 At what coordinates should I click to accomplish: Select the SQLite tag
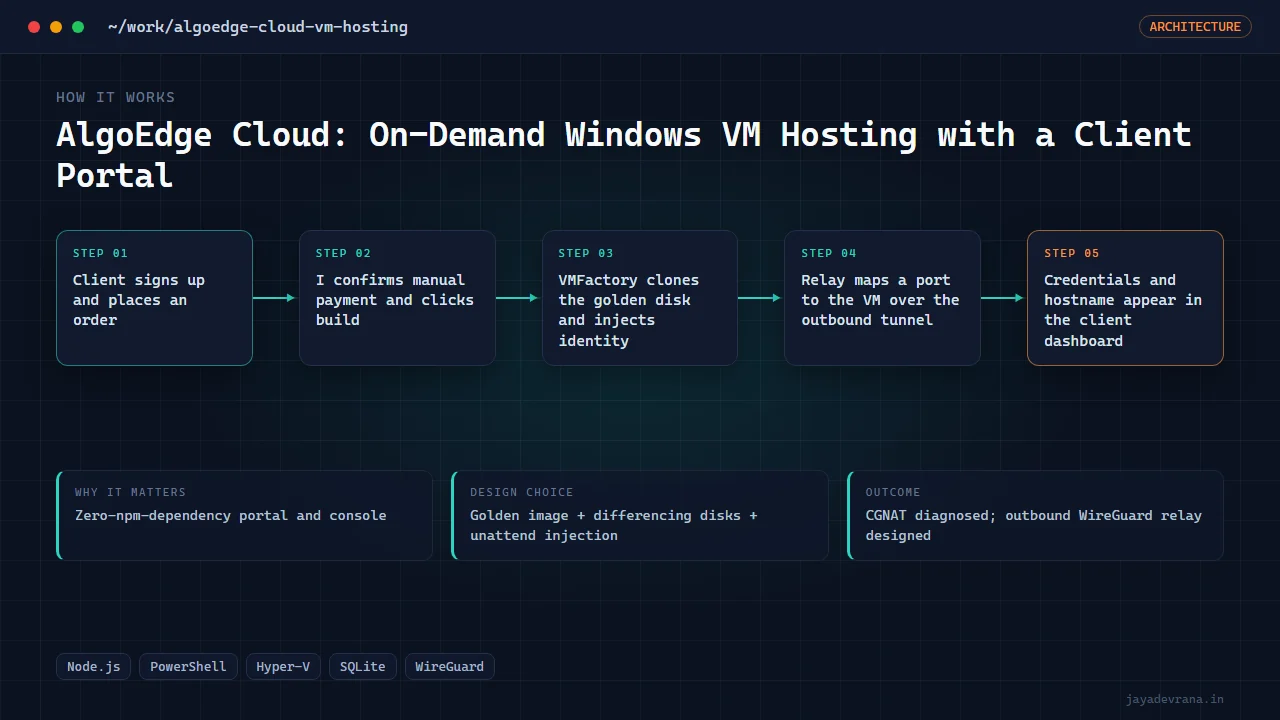click(x=362, y=666)
